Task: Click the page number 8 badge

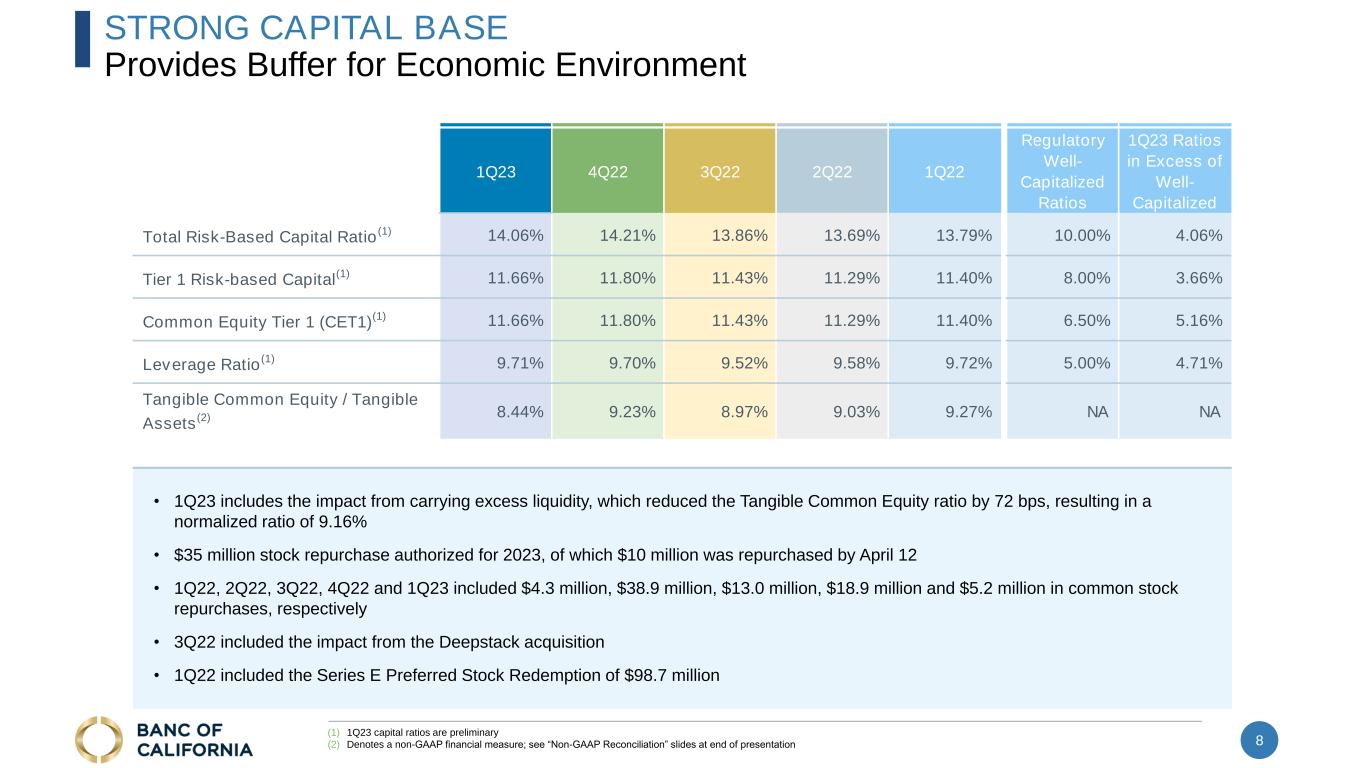Action: tap(1259, 741)
